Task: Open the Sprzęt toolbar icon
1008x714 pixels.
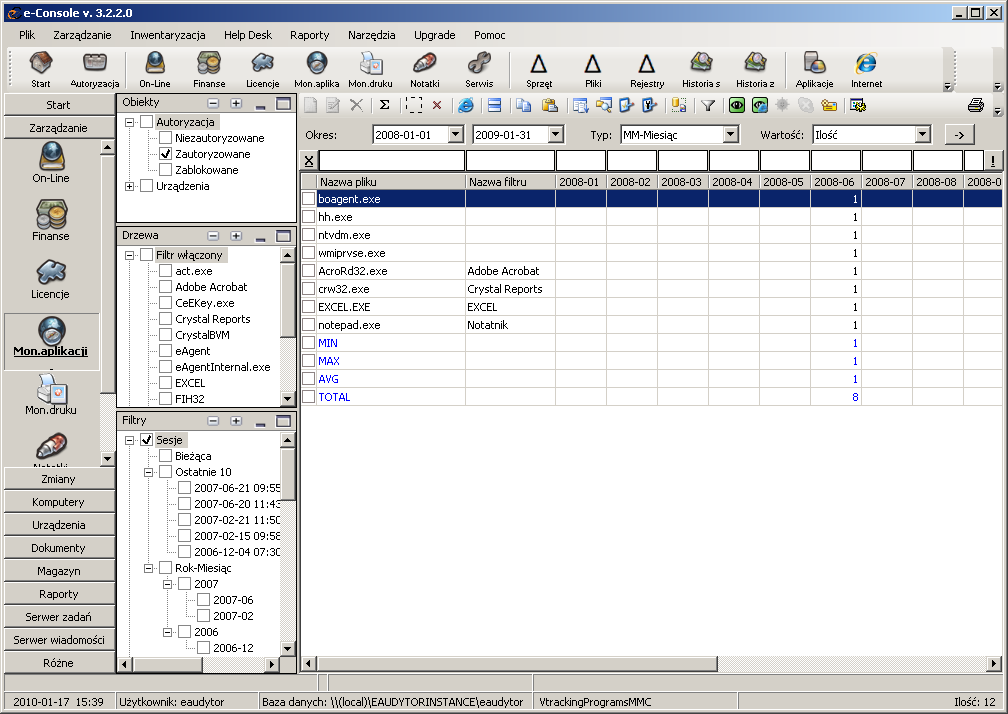Action: [x=539, y=69]
